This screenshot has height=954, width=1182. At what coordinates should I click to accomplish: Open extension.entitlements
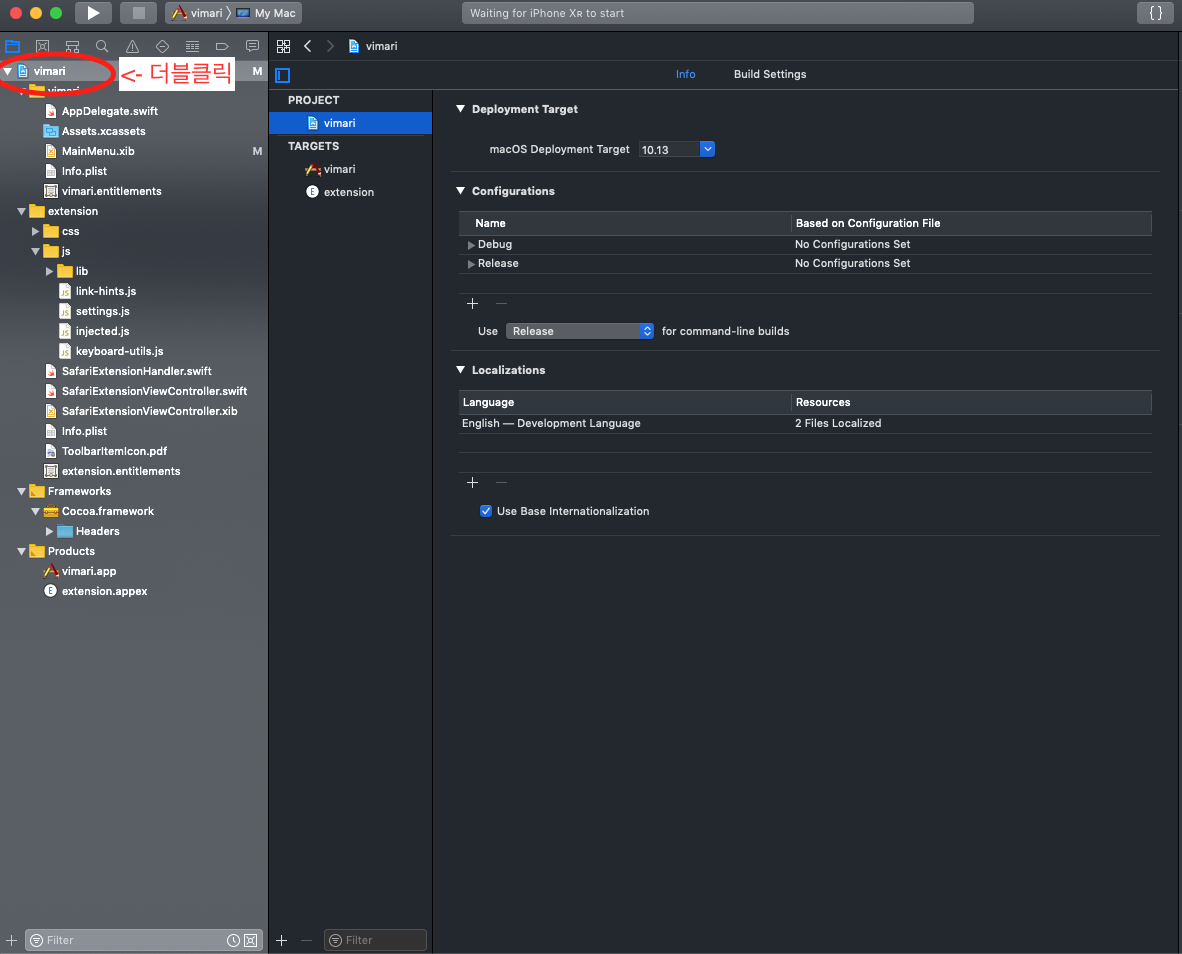tap(121, 471)
